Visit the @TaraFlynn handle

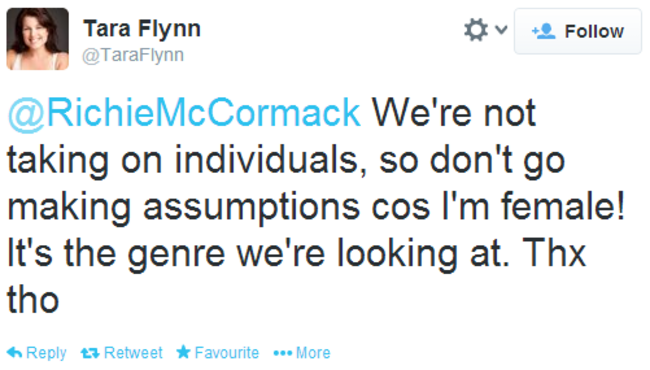click(x=133, y=55)
